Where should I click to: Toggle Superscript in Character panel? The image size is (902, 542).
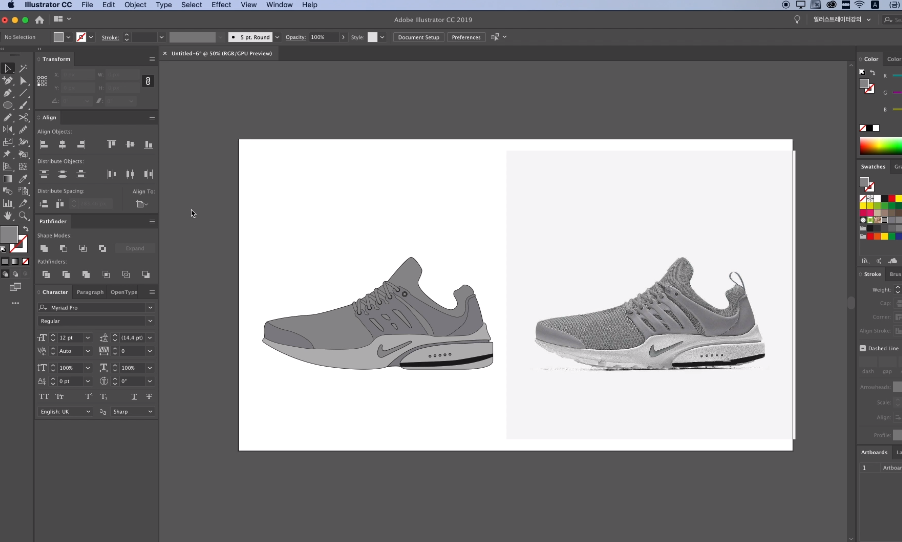pyautogui.click(x=89, y=396)
